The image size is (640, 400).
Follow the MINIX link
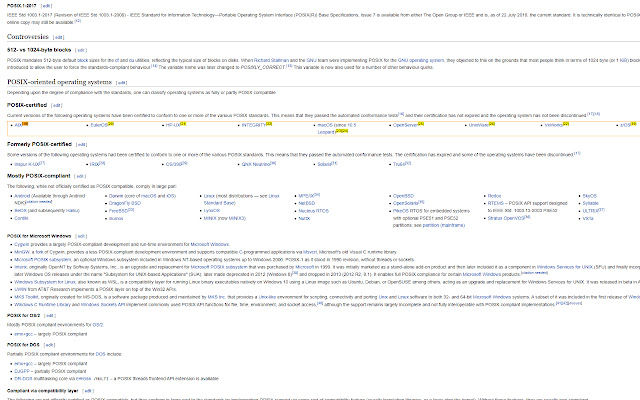210,219
